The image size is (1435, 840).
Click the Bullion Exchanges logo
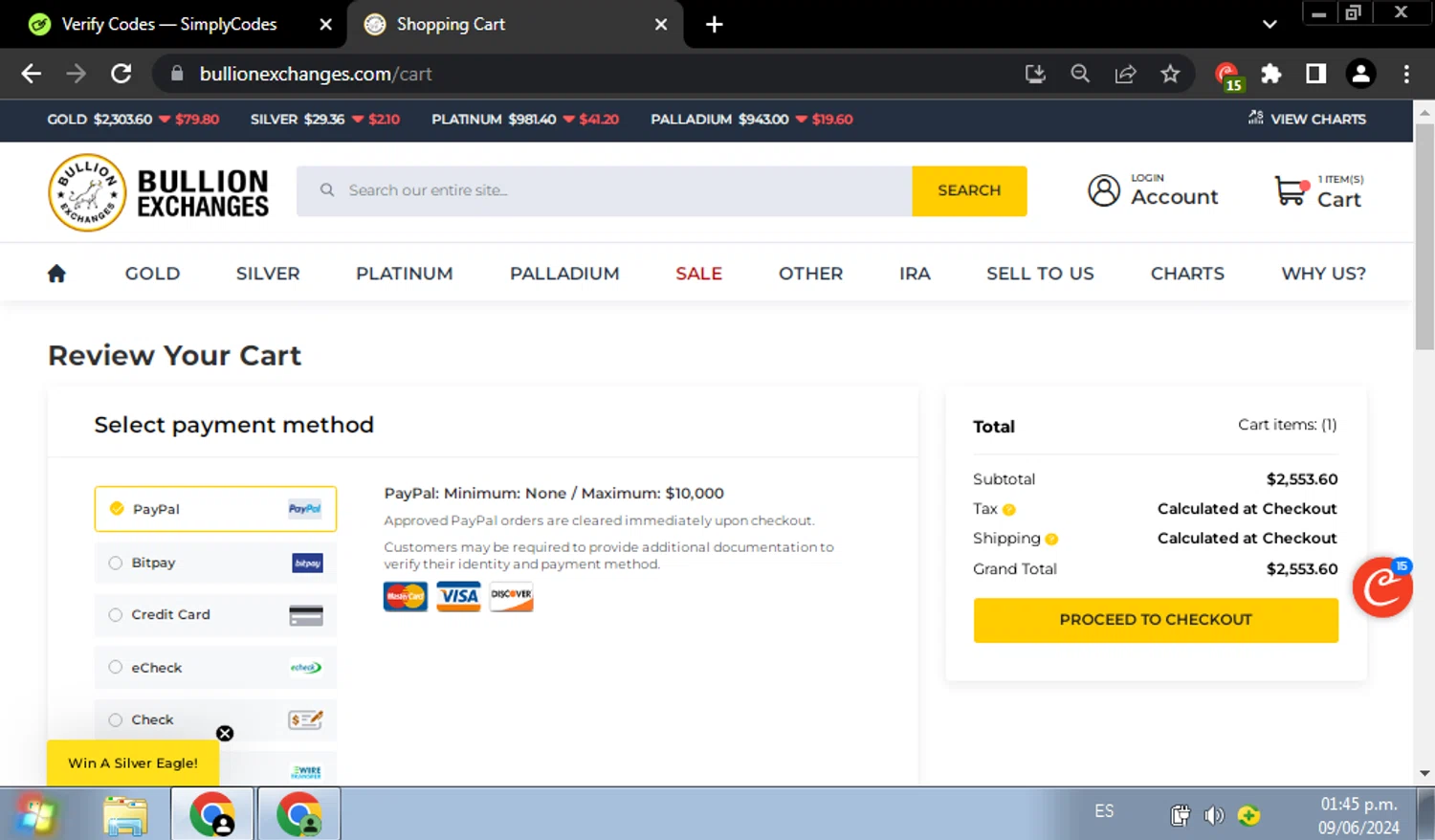pos(159,192)
